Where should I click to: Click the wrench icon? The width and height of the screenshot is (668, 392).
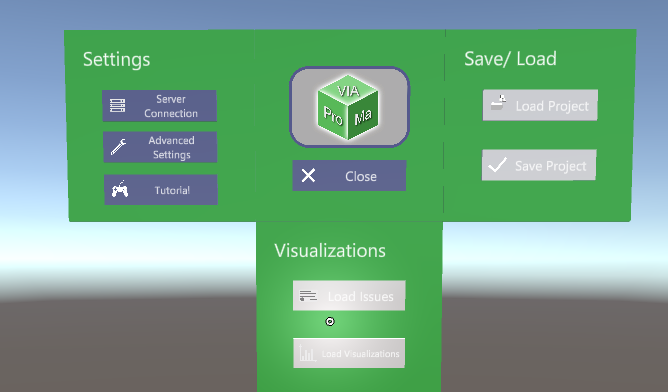pyautogui.click(x=118, y=147)
